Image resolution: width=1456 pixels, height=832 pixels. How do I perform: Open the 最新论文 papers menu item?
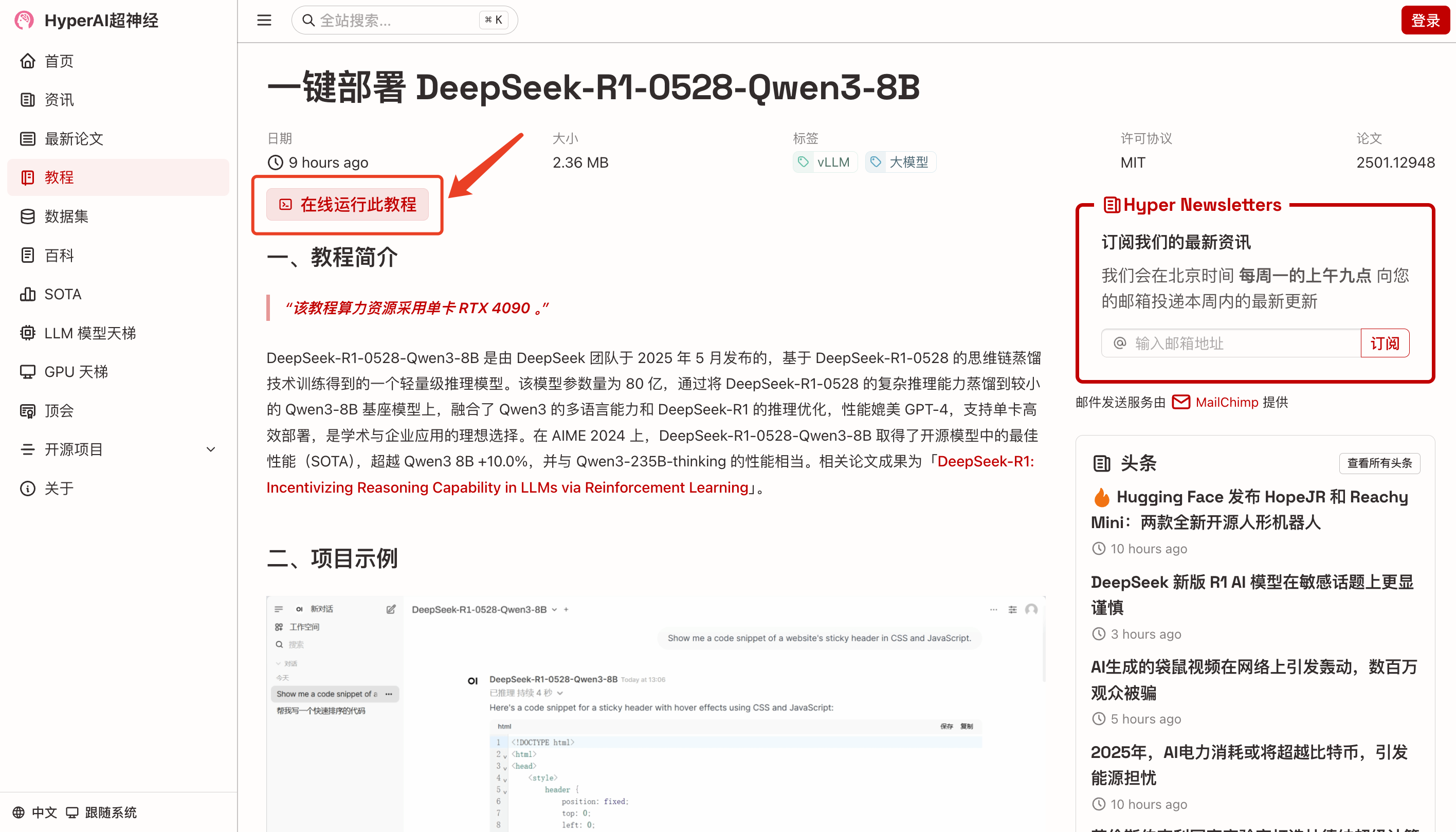(118, 138)
